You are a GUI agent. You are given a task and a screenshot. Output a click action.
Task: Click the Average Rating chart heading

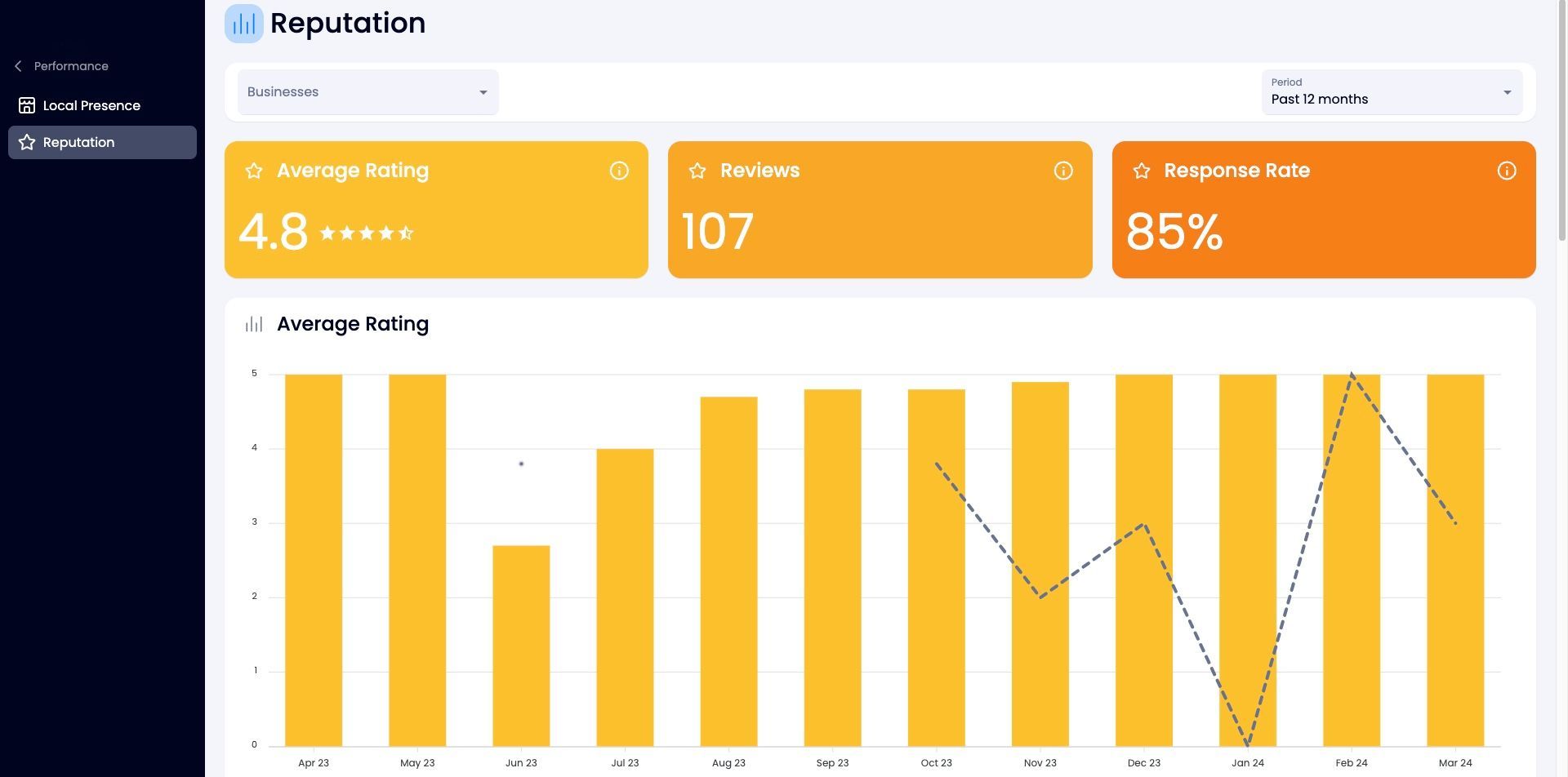coord(353,324)
